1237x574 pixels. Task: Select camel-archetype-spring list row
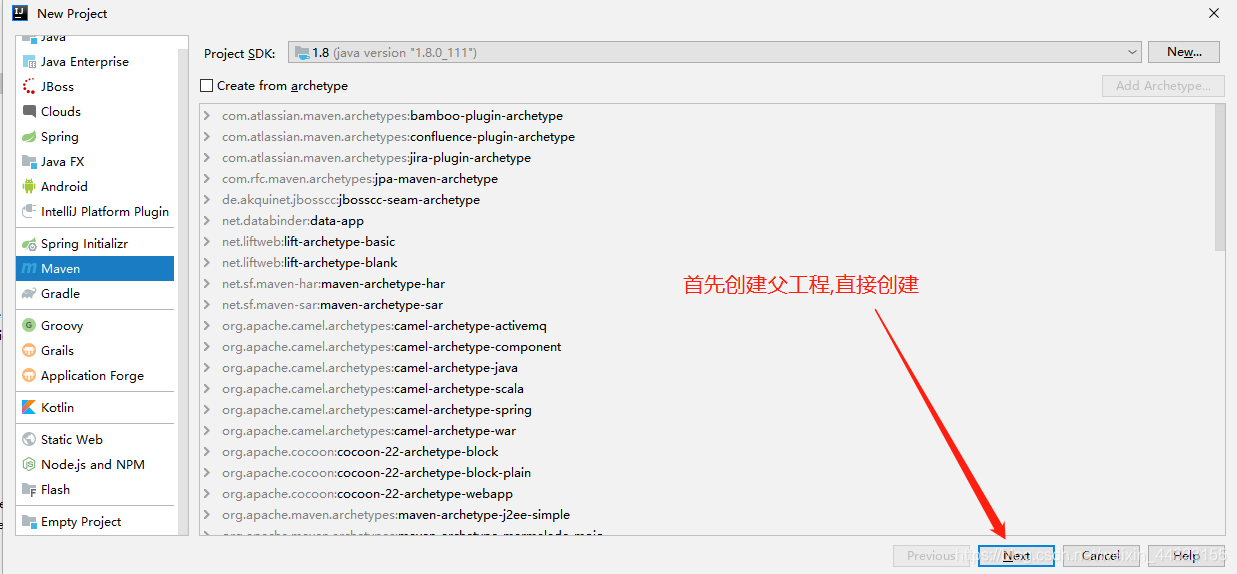pyautogui.click(x=706, y=410)
